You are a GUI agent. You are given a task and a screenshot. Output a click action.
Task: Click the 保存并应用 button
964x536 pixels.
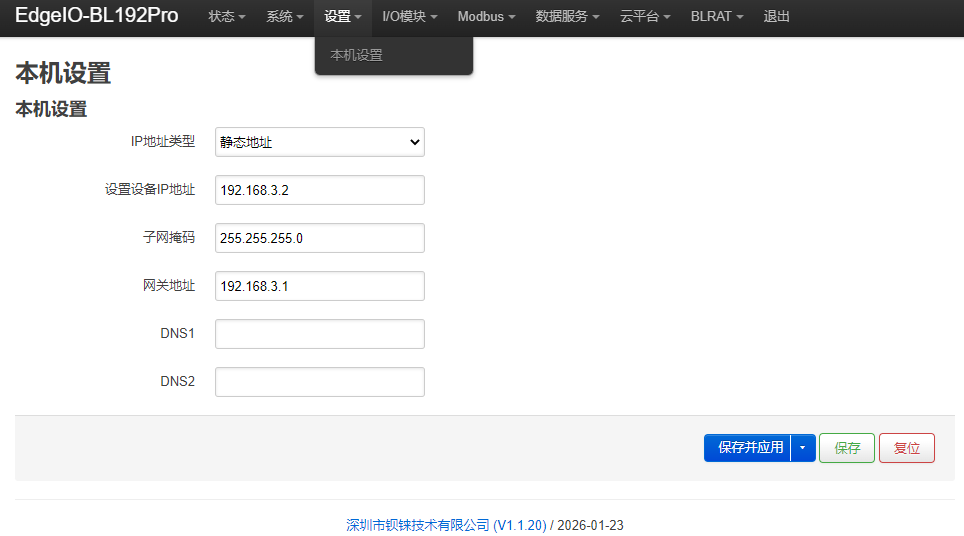[748, 447]
